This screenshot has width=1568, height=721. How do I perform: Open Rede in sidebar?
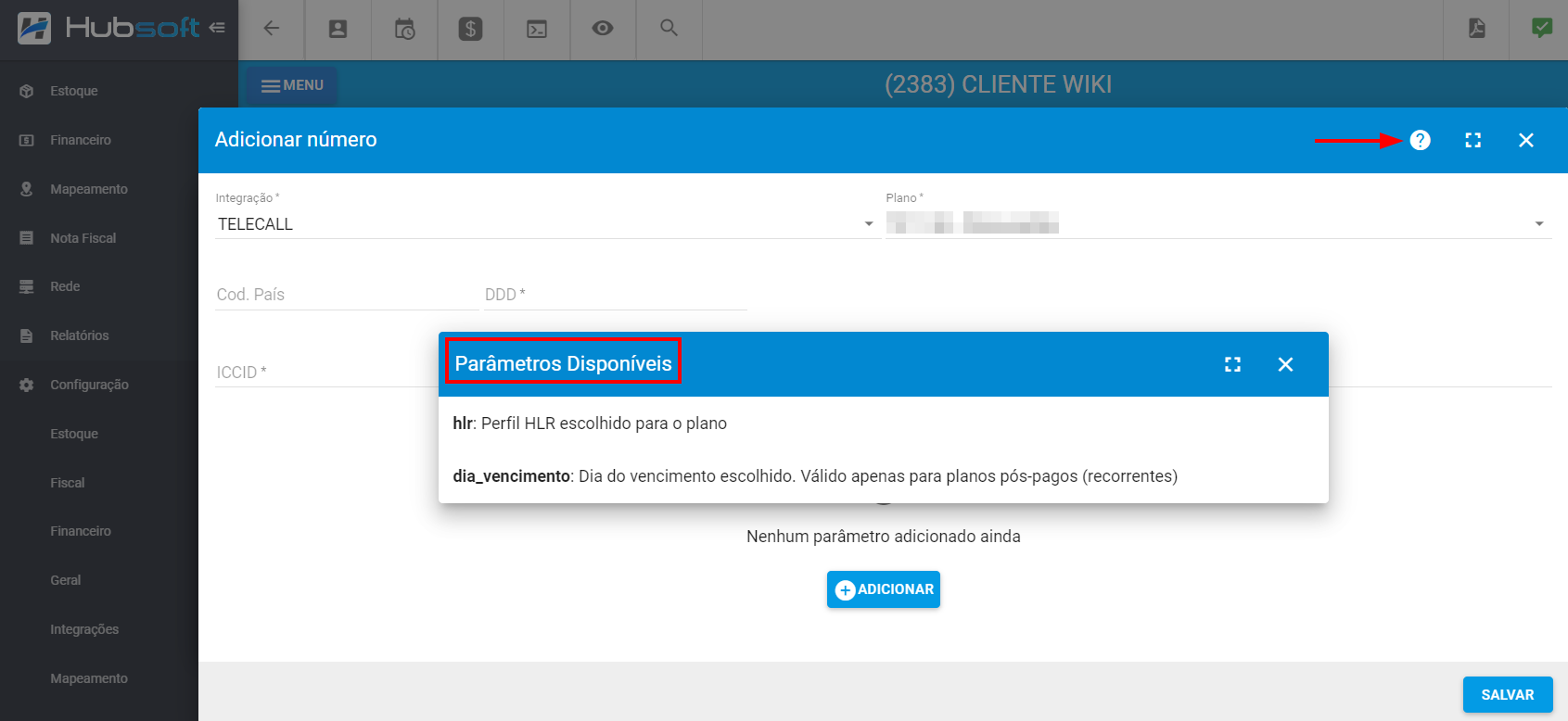pos(99,286)
